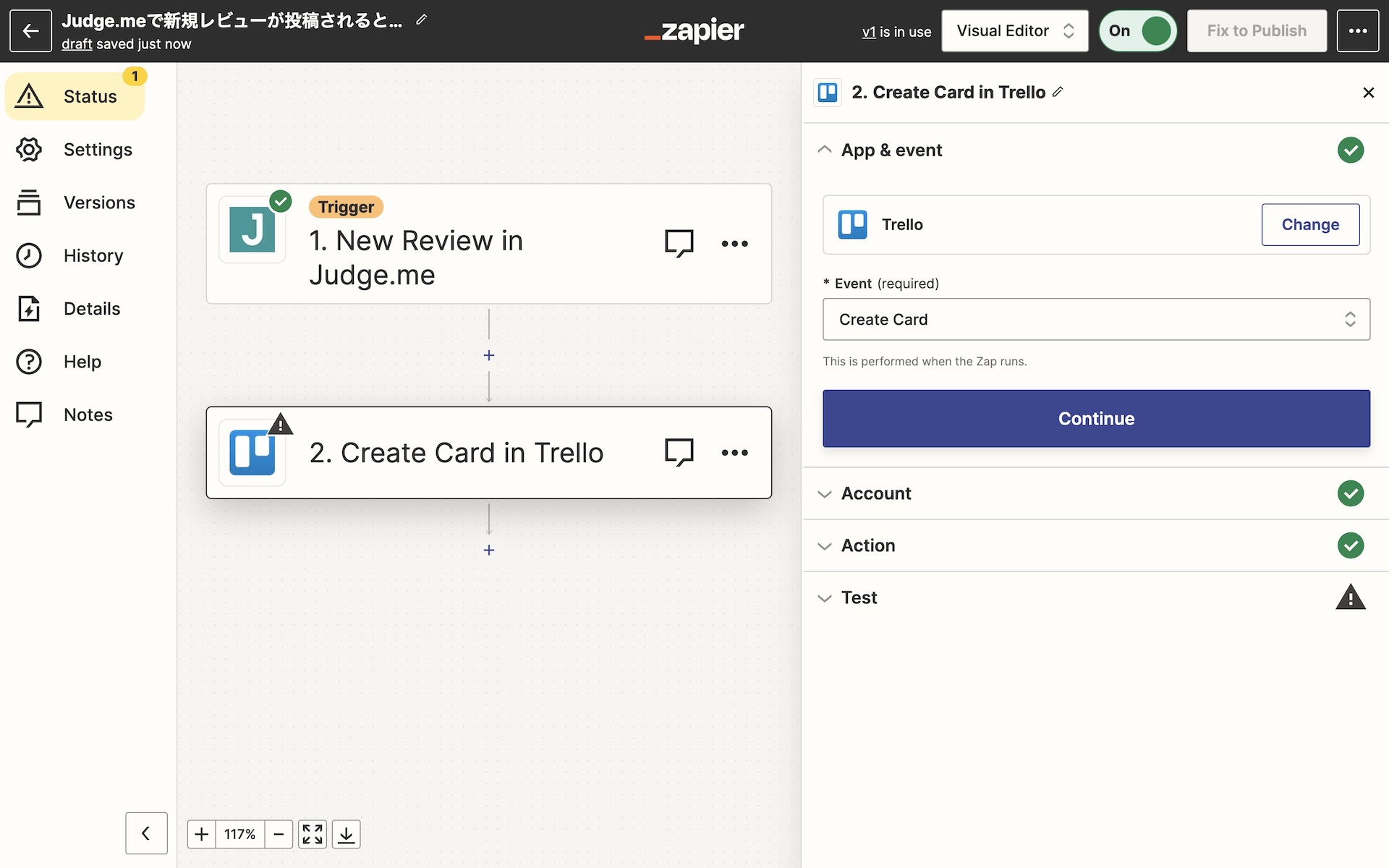Open the Status warning panel
Image resolution: width=1389 pixels, height=868 pixels.
[75, 96]
